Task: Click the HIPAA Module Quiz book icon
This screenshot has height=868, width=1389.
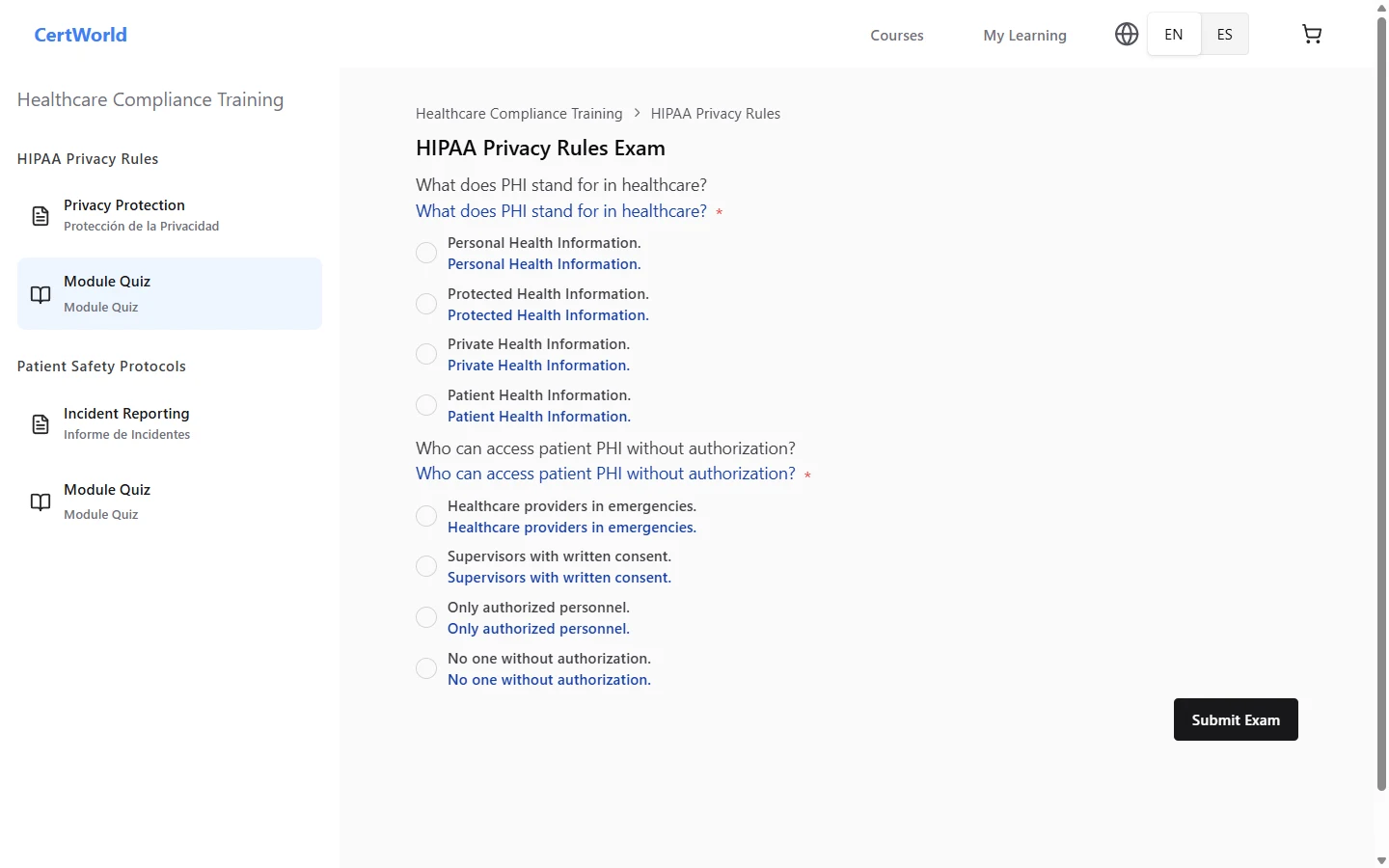Action: [41, 294]
